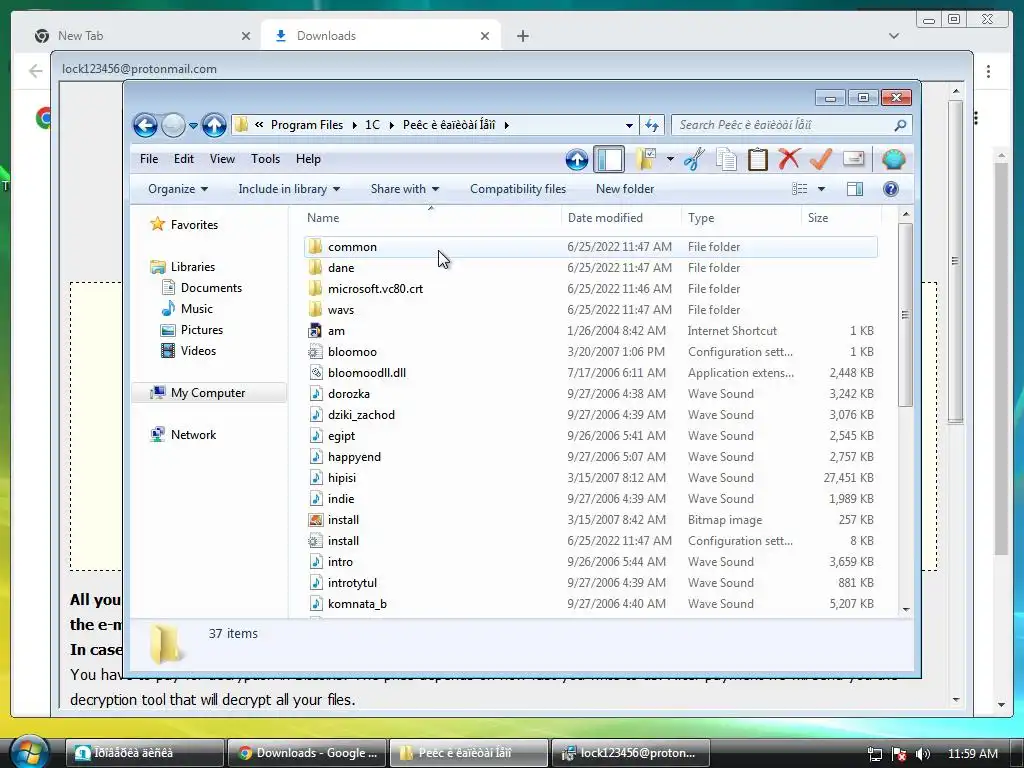Click the Copy icon in toolbar
The width and height of the screenshot is (1024, 768).
pyautogui.click(x=726, y=159)
